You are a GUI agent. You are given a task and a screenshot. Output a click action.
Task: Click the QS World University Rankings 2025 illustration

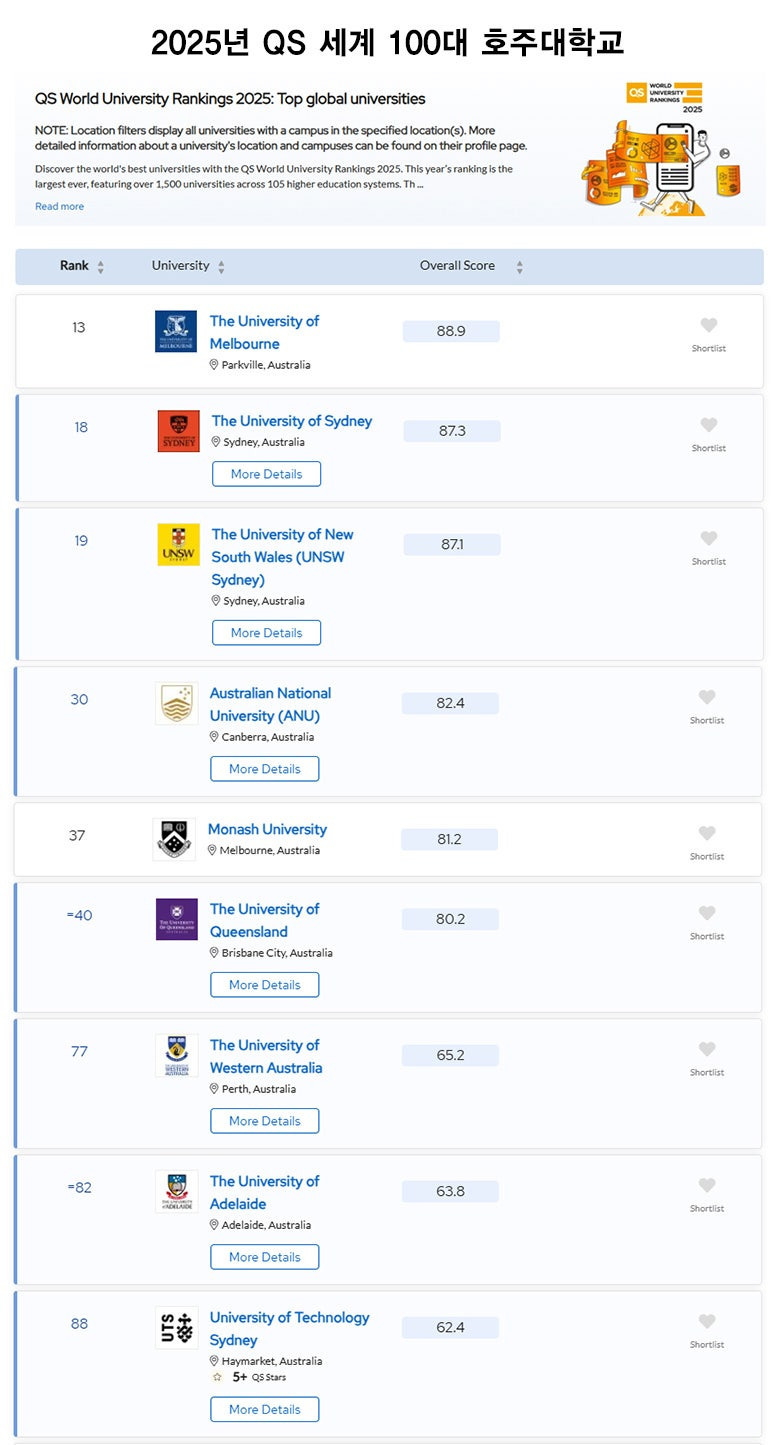(x=657, y=149)
